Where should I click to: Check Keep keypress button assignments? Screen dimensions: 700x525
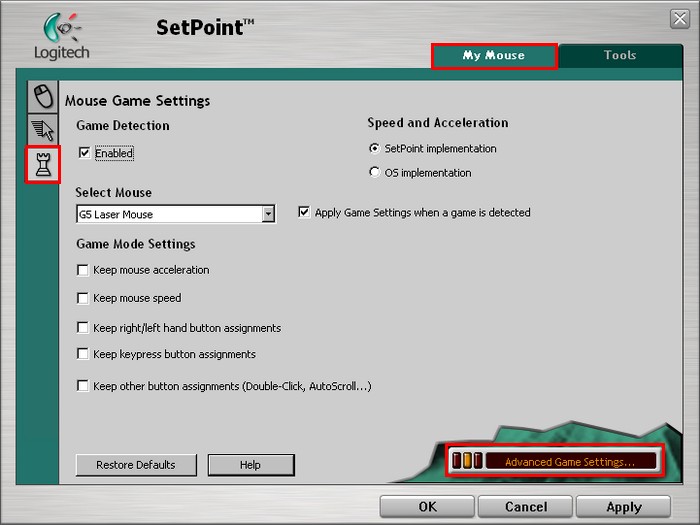click(83, 354)
